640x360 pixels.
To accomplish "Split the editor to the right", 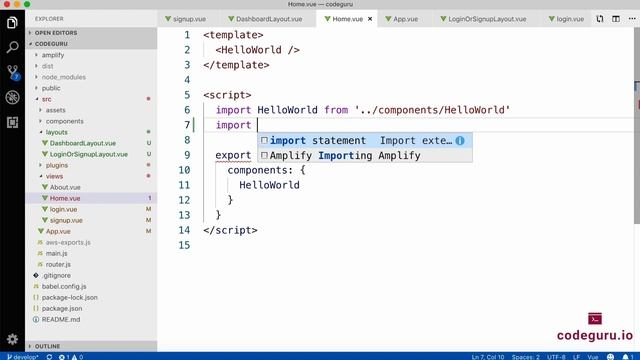I will click(x=616, y=19).
